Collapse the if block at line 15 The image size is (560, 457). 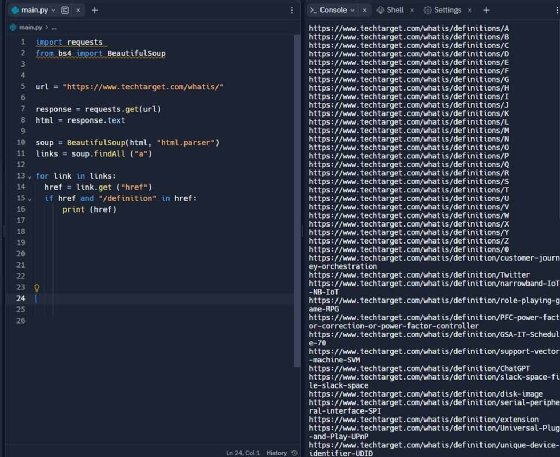click(30, 199)
